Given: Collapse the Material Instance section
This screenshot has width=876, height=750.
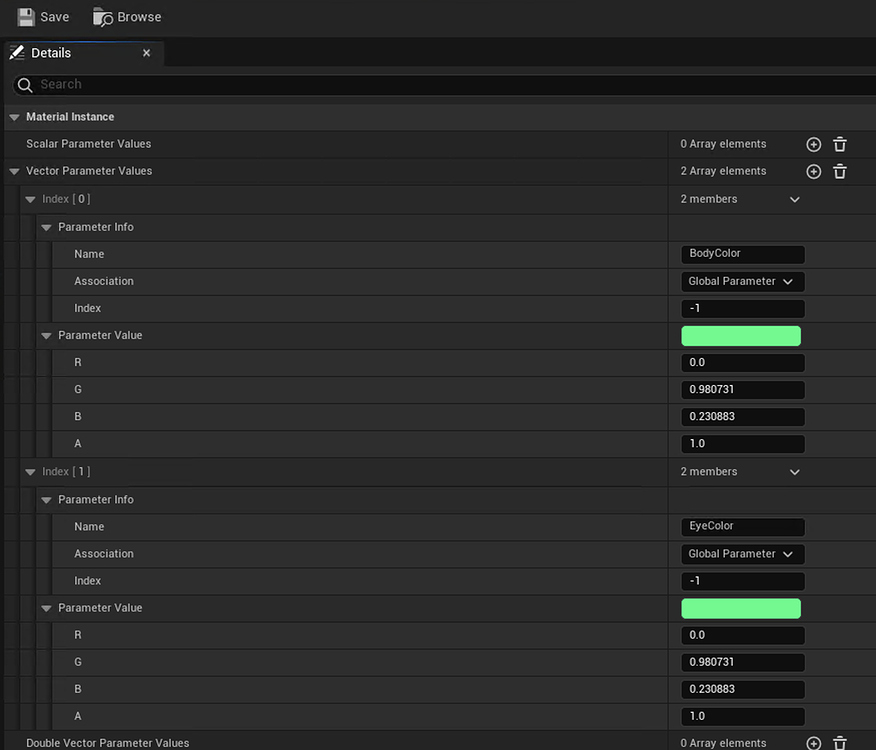Looking at the screenshot, I should point(13,116).
